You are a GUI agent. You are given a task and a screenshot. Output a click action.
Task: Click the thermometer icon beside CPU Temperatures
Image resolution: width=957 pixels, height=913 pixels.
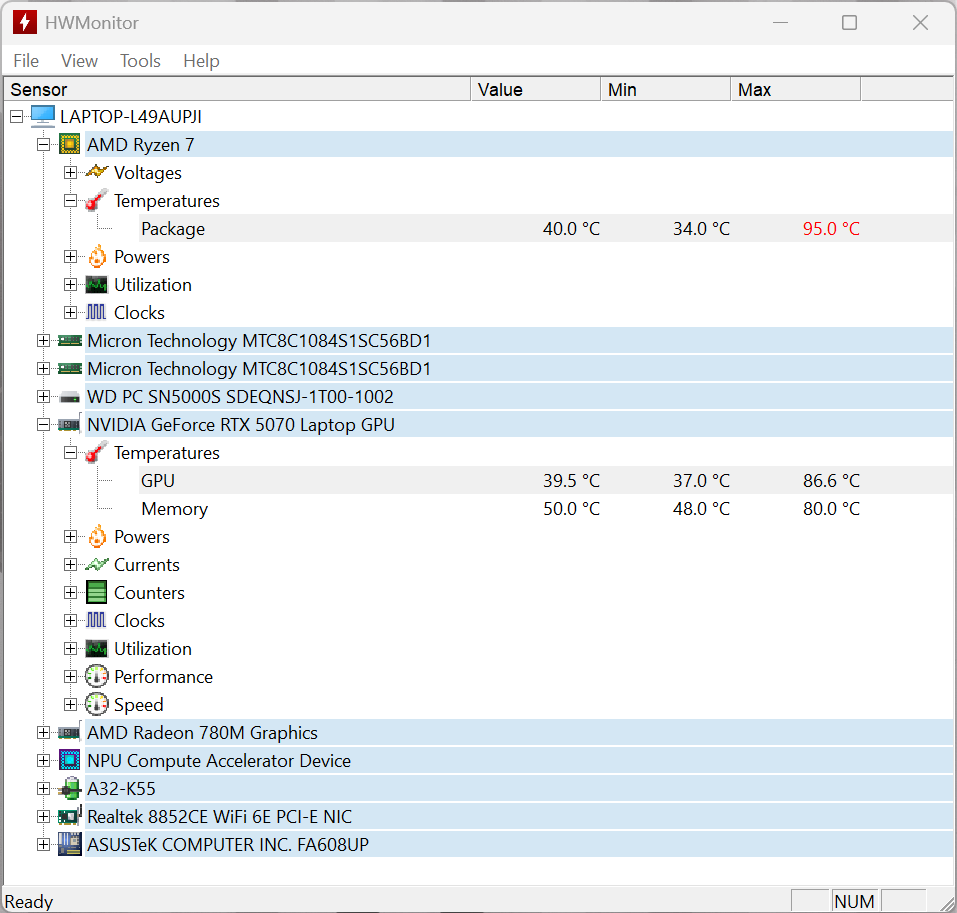tap(96, 201)
